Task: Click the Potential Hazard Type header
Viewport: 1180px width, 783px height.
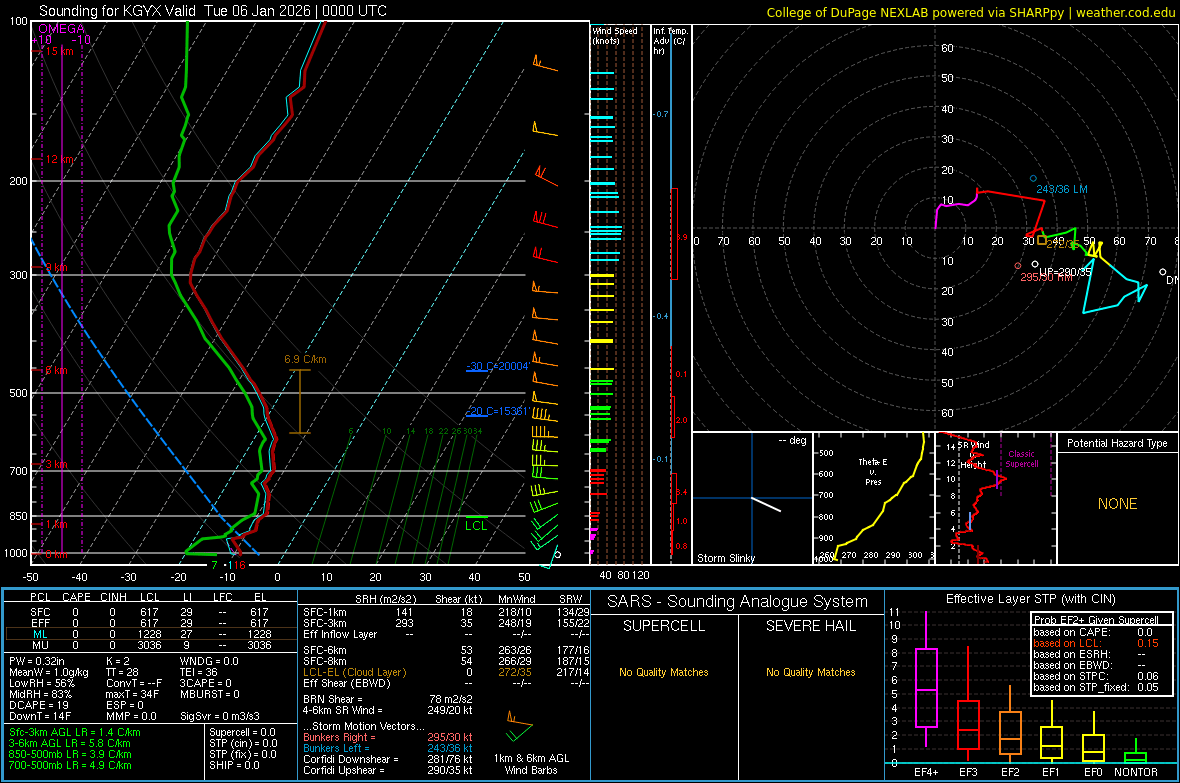Action: tap(1117, 443)
